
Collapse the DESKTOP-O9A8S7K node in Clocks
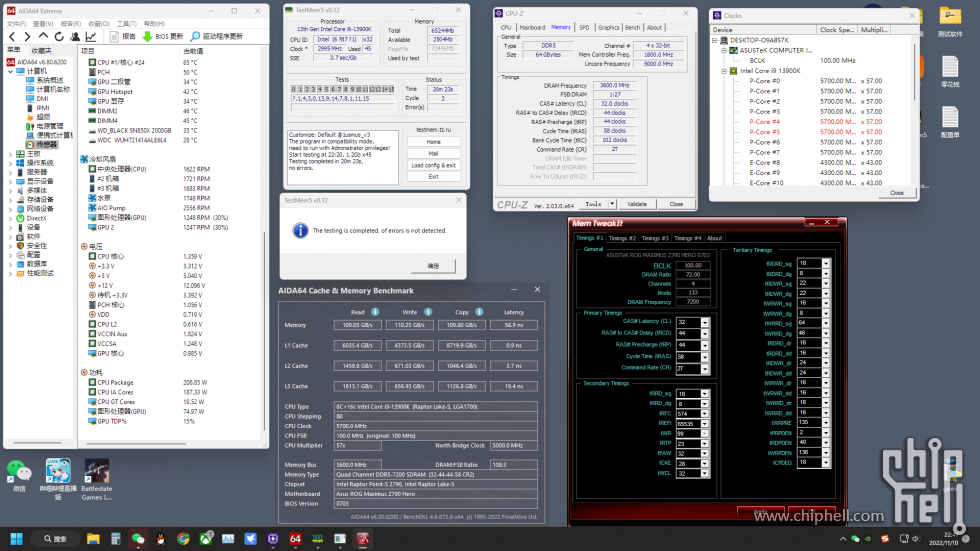point(714,40)
